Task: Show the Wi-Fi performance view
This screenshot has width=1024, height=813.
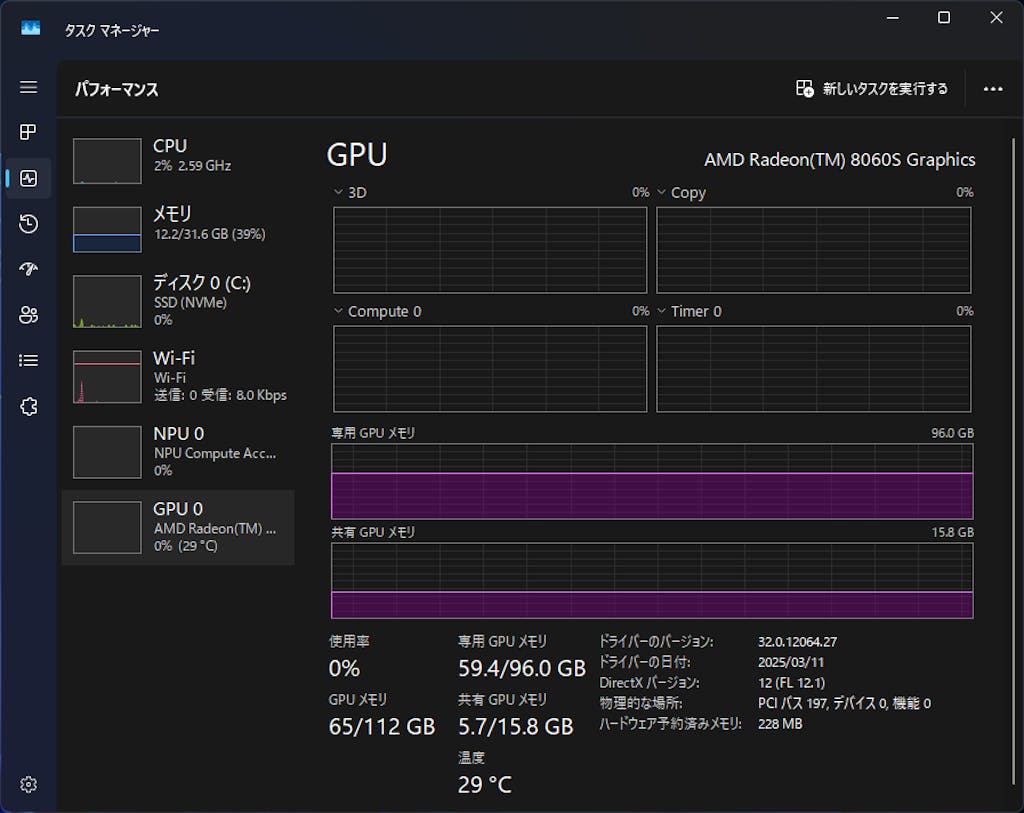Action: point(178,376)
